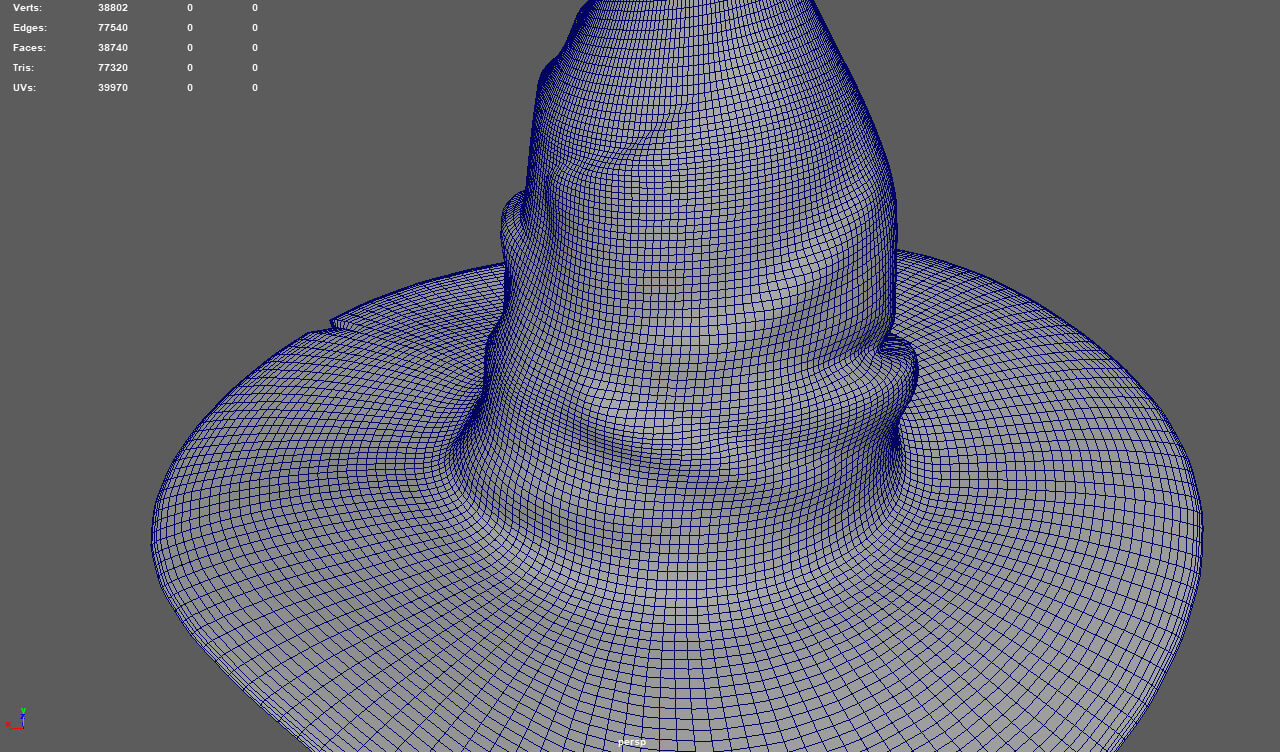1280x752 pixels.
Task: Click the UVs: label in the poly count display
Action: click(24, 88)
